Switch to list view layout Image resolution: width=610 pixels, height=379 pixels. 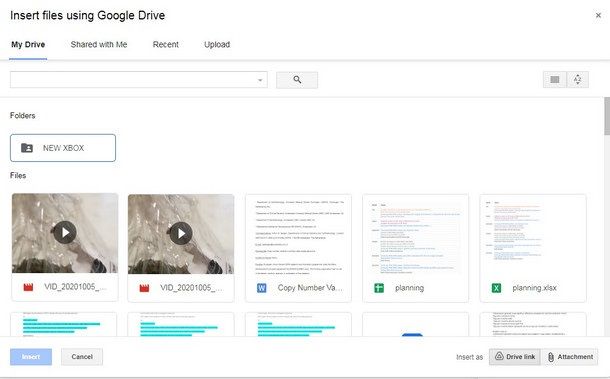pos(555,80)
